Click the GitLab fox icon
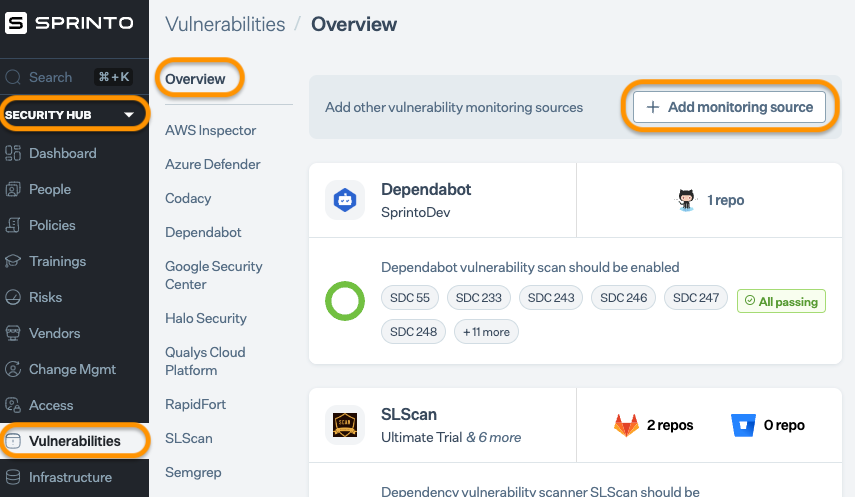Screen dimensions: 855x497 627,425
